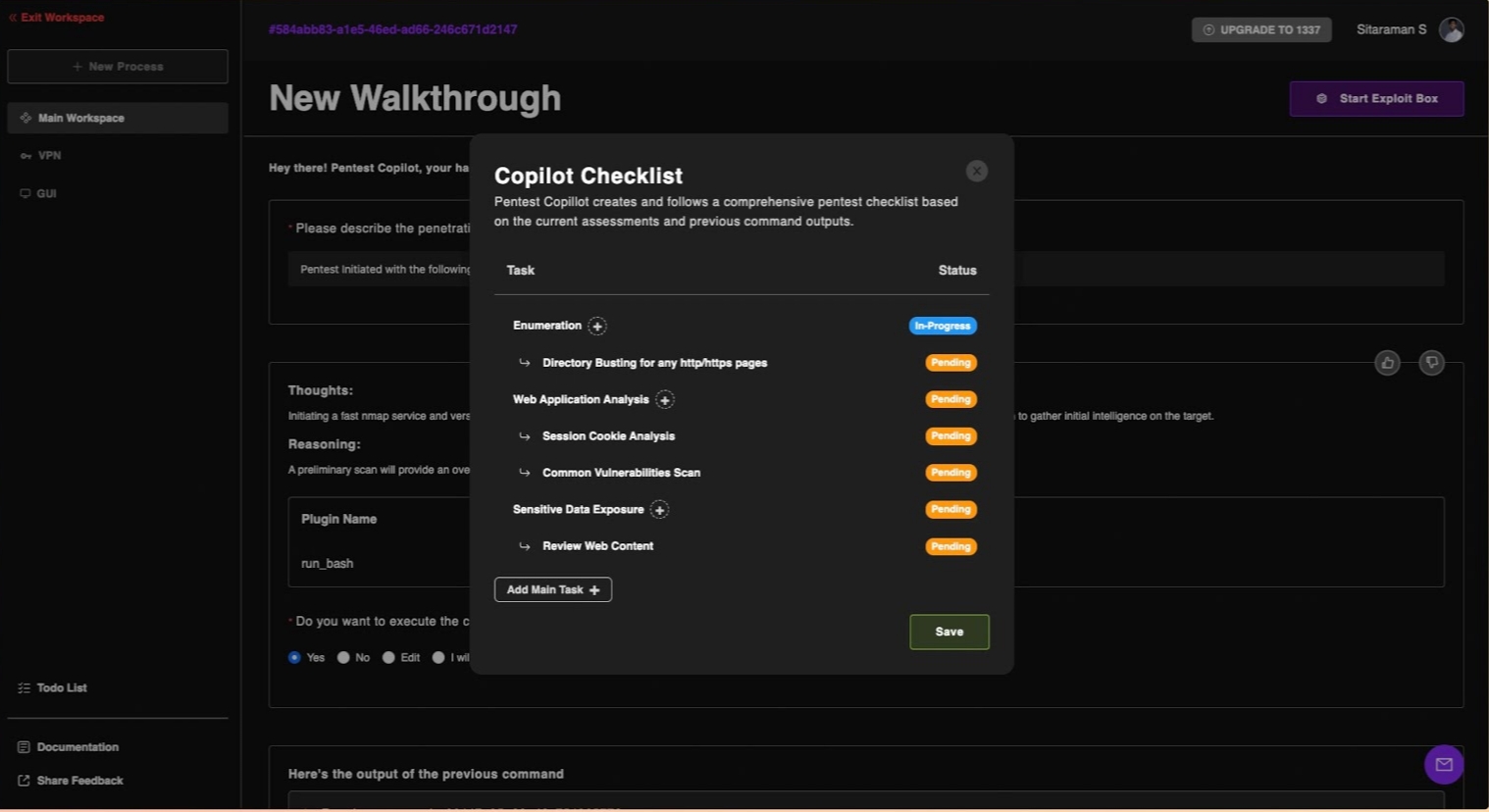Click the Start Exploit Box button

(x=1376, y=98)
